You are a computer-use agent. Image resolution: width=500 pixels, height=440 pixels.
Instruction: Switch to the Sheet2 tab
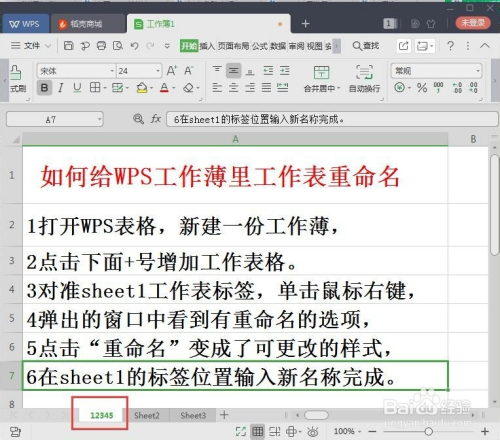click(147, 416)
